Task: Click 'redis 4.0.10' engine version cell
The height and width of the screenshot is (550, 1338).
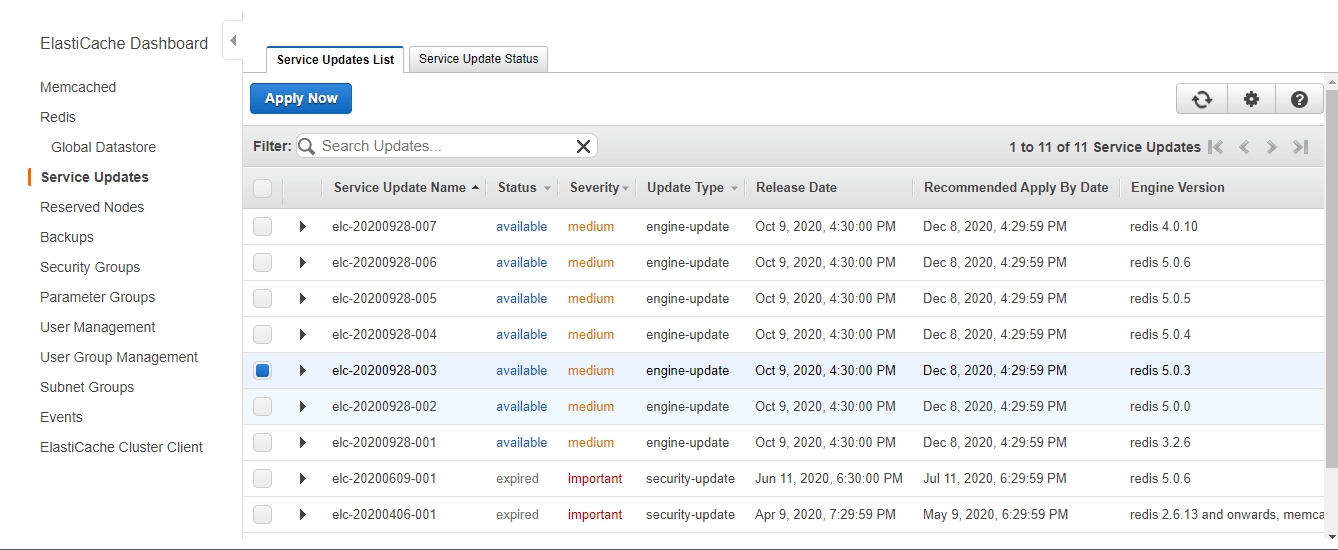Action: pos(1164,227)
